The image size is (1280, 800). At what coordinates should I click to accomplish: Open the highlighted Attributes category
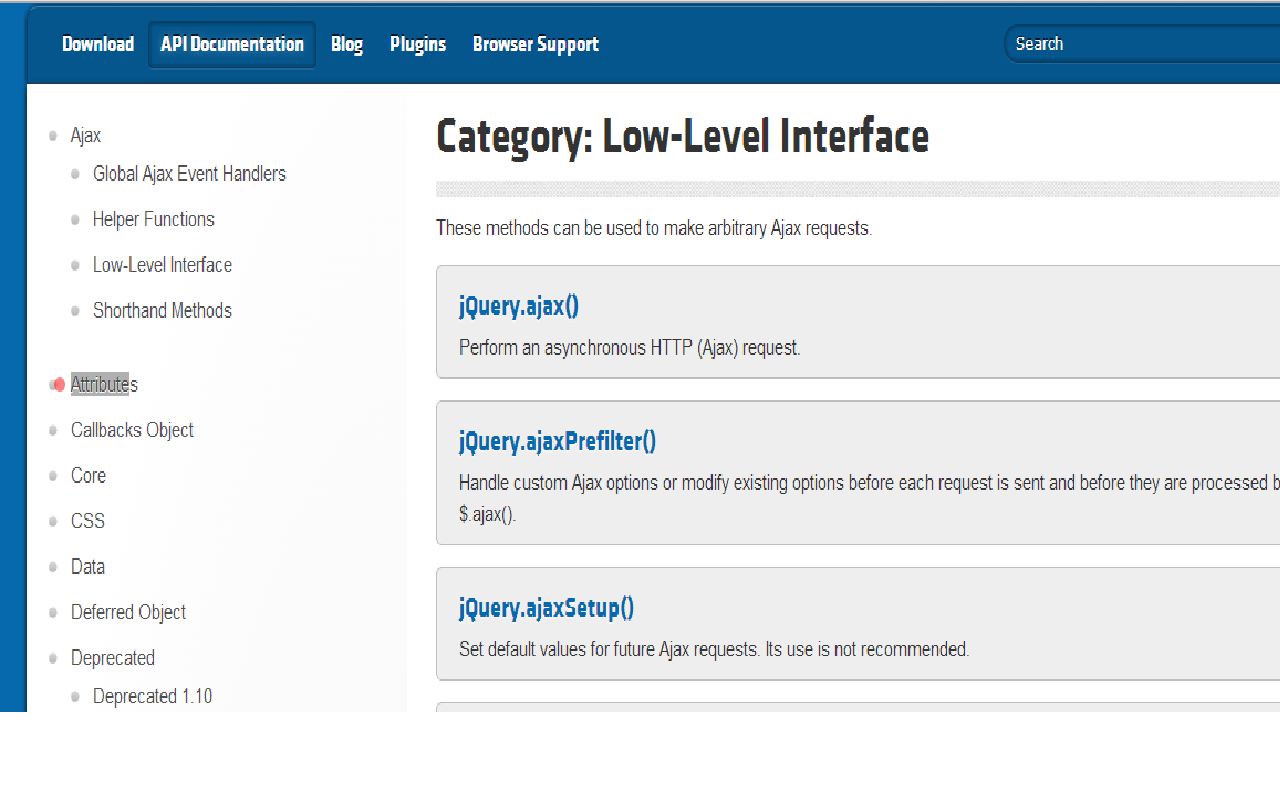pos(104,385)
